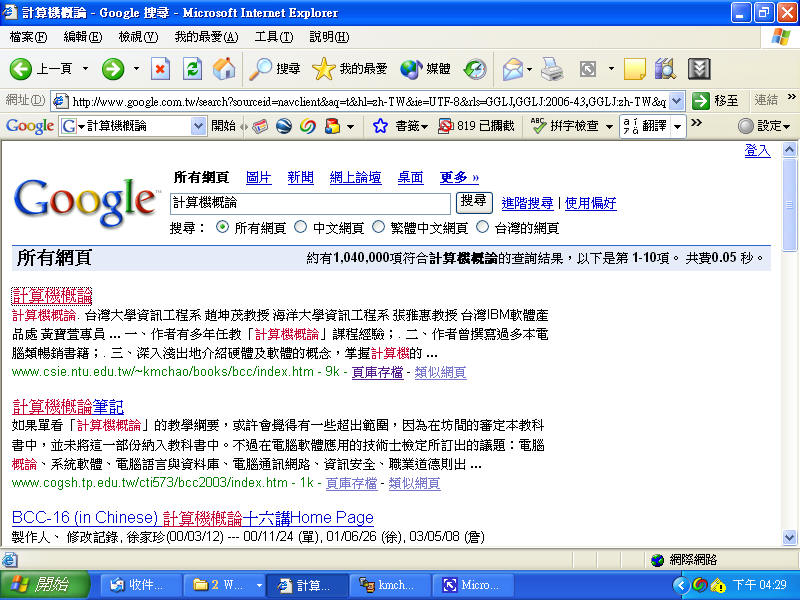
Task: Open the Mail envelope icon
Action: 513,69
